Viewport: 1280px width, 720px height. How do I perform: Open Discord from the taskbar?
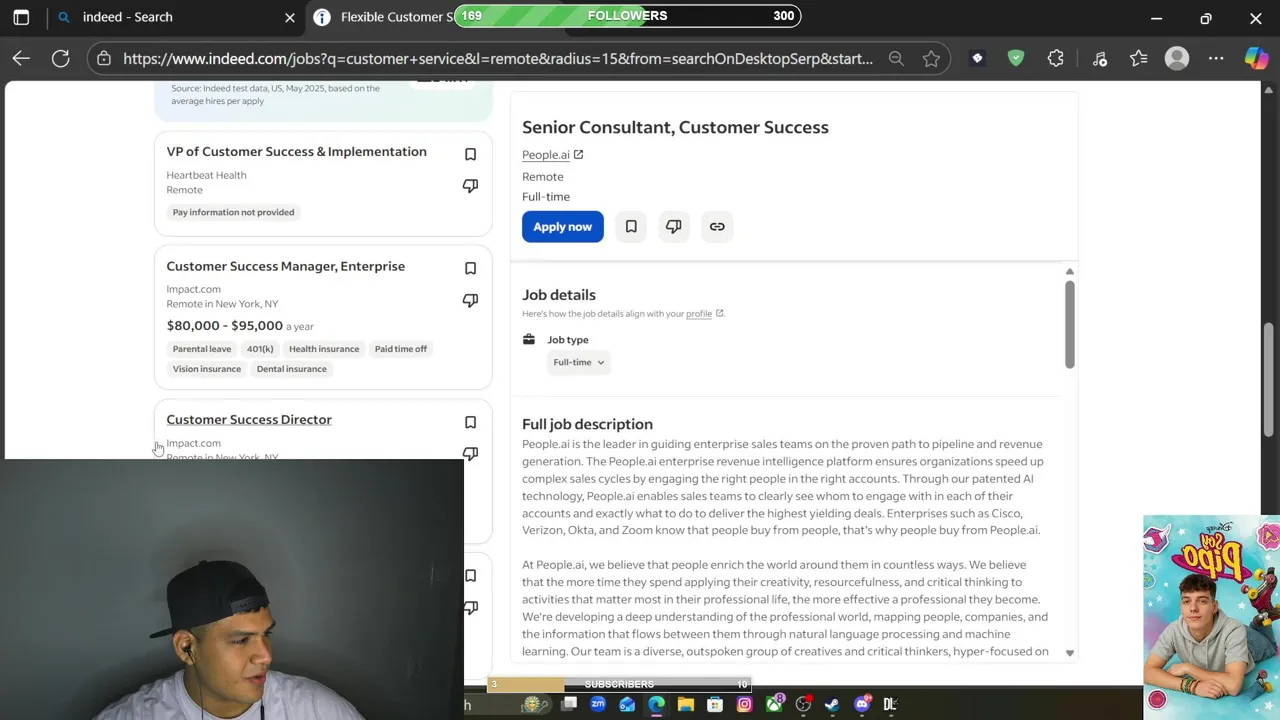[862, 704]
